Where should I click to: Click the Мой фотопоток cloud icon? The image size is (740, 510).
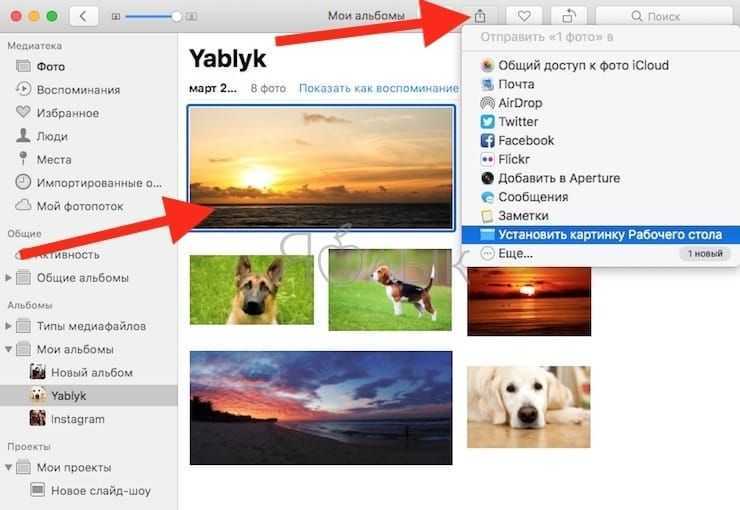[23, 205]
